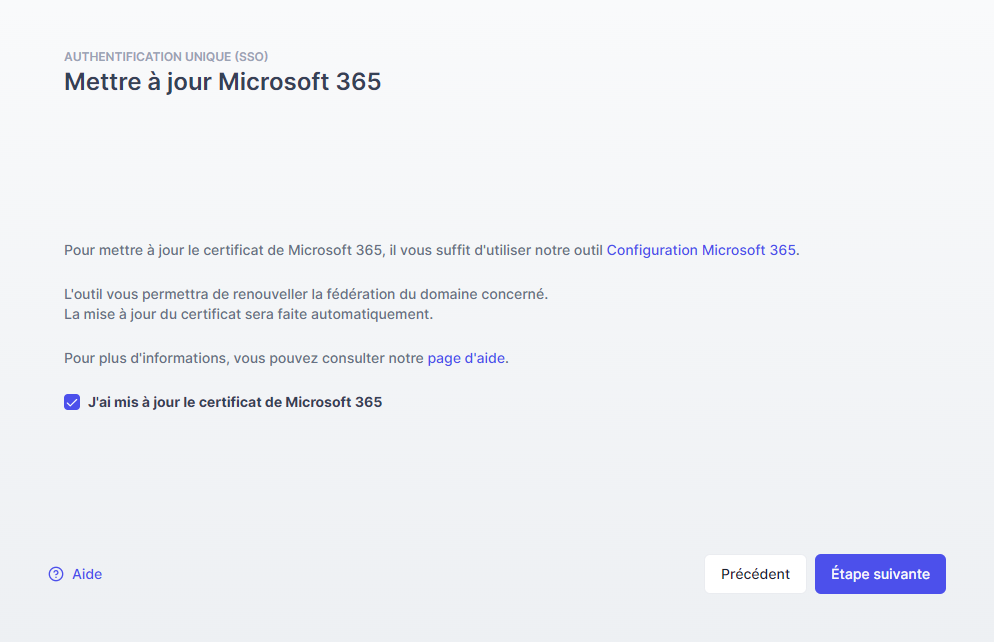Uncheck the Microsoft 365 certificate updated checkbox

click(x=72, y=402)
